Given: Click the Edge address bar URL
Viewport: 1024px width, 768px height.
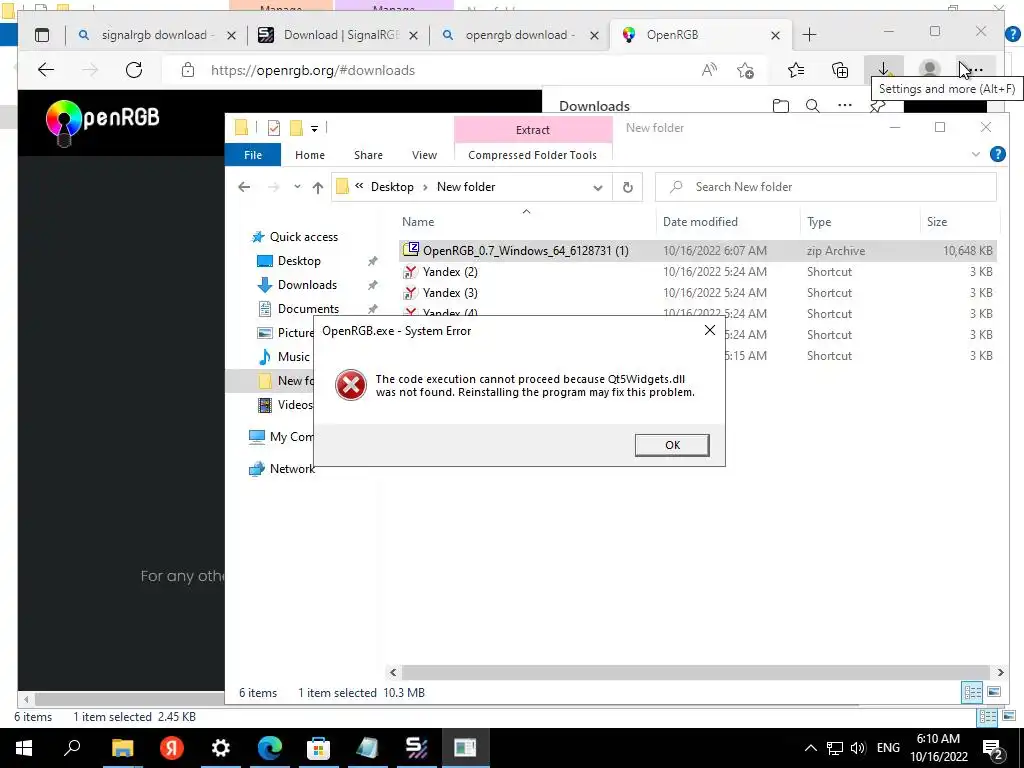Looking at the screenshot, I should click(x=313, y=71).
